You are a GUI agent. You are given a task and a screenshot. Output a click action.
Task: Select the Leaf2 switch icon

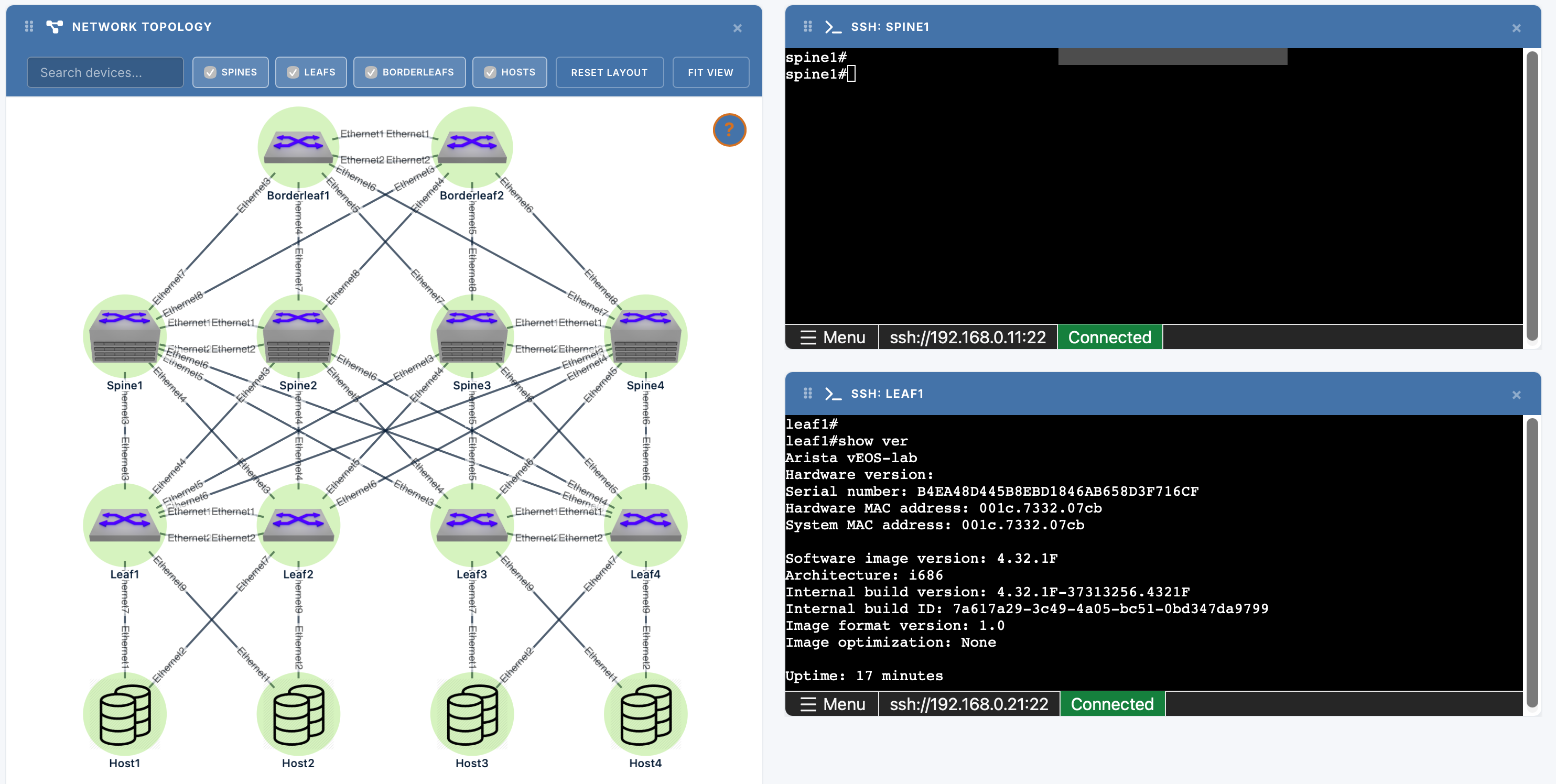click(x=298, y=524)
